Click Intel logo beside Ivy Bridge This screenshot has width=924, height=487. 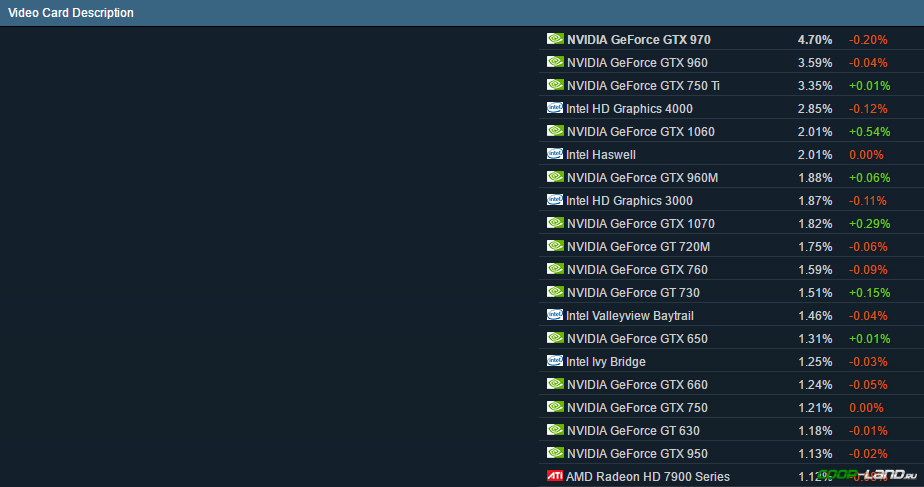tap(555, 361)
